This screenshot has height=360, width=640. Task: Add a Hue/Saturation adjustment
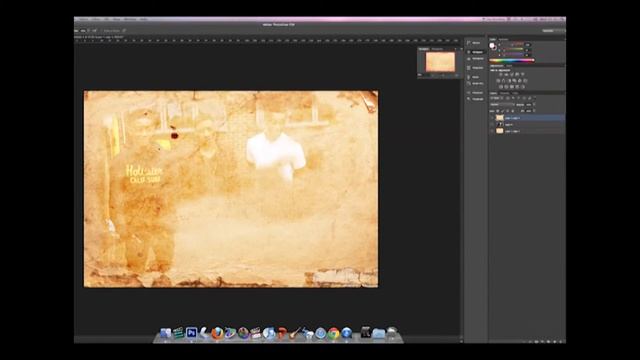(498, 81)
